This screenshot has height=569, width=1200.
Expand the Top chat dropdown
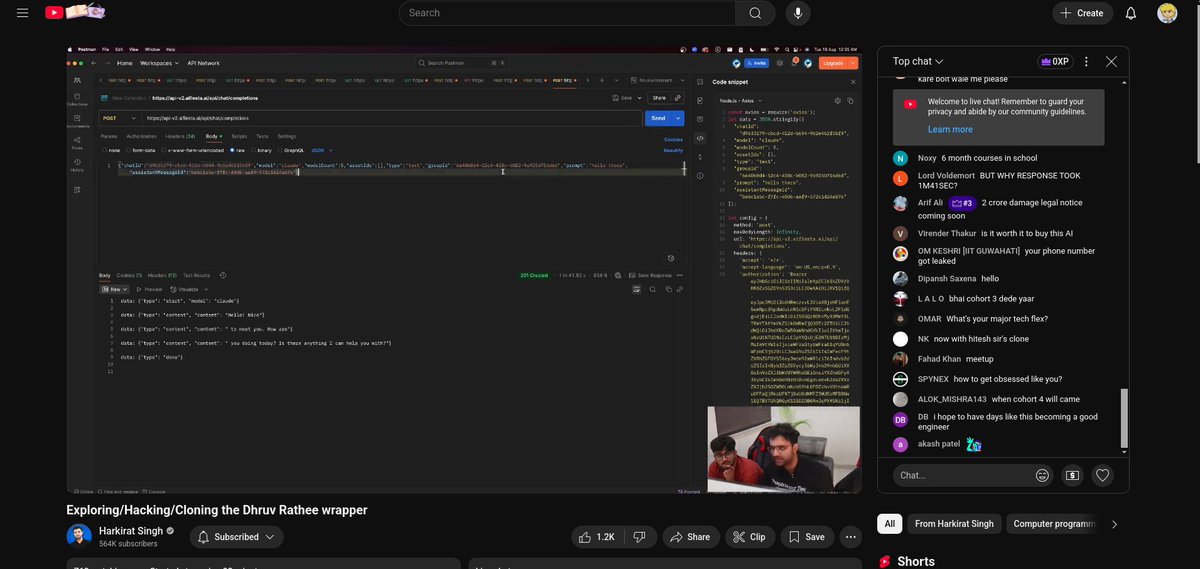pyautogui.click(x=918, y=61)
